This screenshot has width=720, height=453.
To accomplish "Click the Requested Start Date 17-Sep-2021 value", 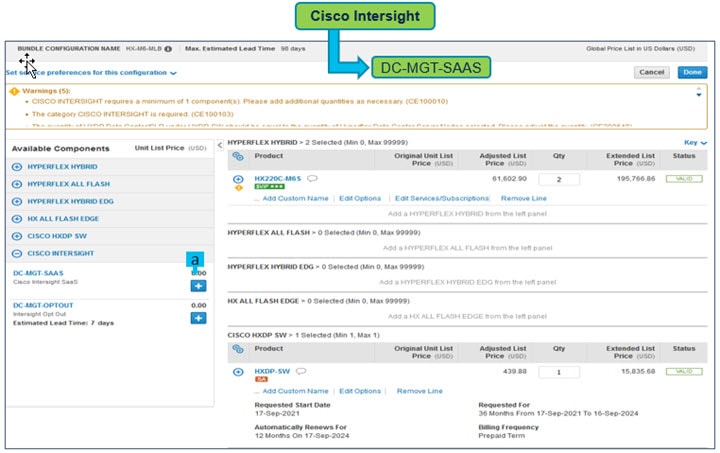I will [x=277, y=414].
